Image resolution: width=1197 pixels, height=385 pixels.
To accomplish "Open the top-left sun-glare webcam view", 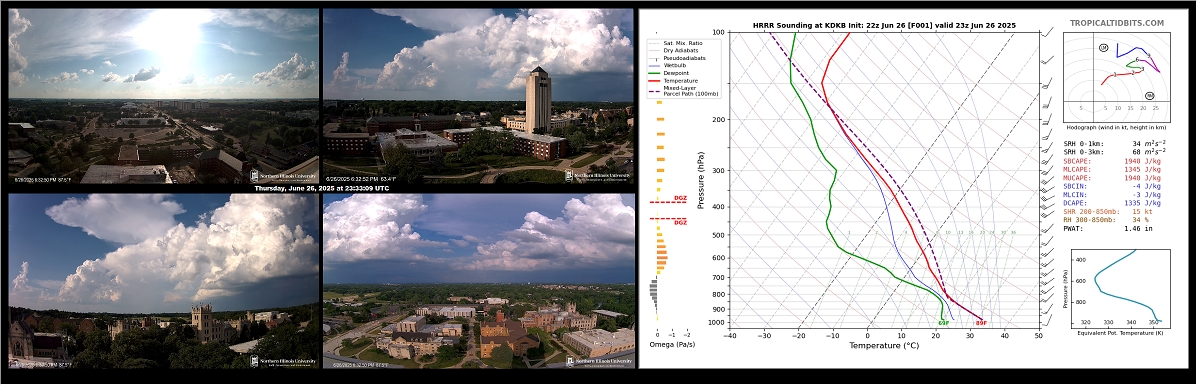I will tap(163, 96).
